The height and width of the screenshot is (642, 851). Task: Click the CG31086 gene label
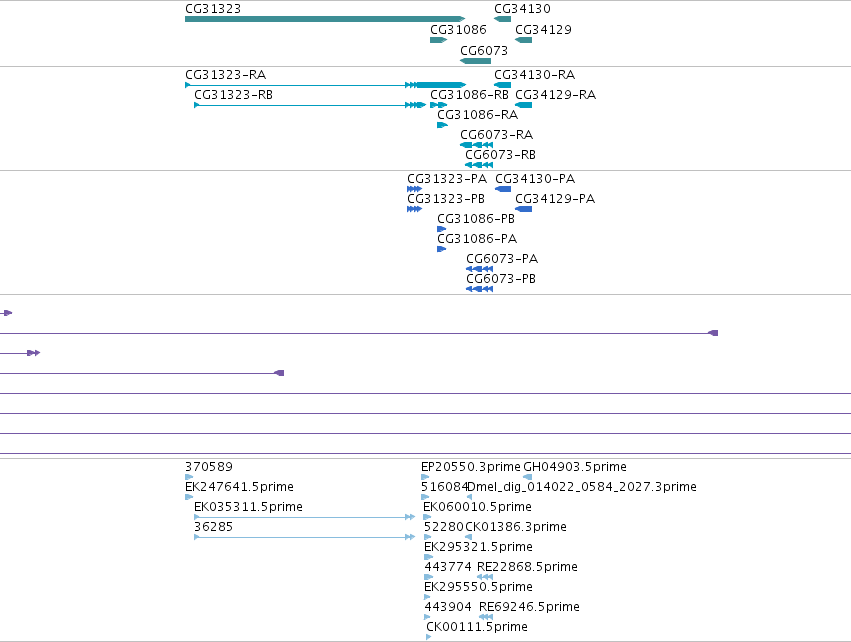tap(458, 29)
